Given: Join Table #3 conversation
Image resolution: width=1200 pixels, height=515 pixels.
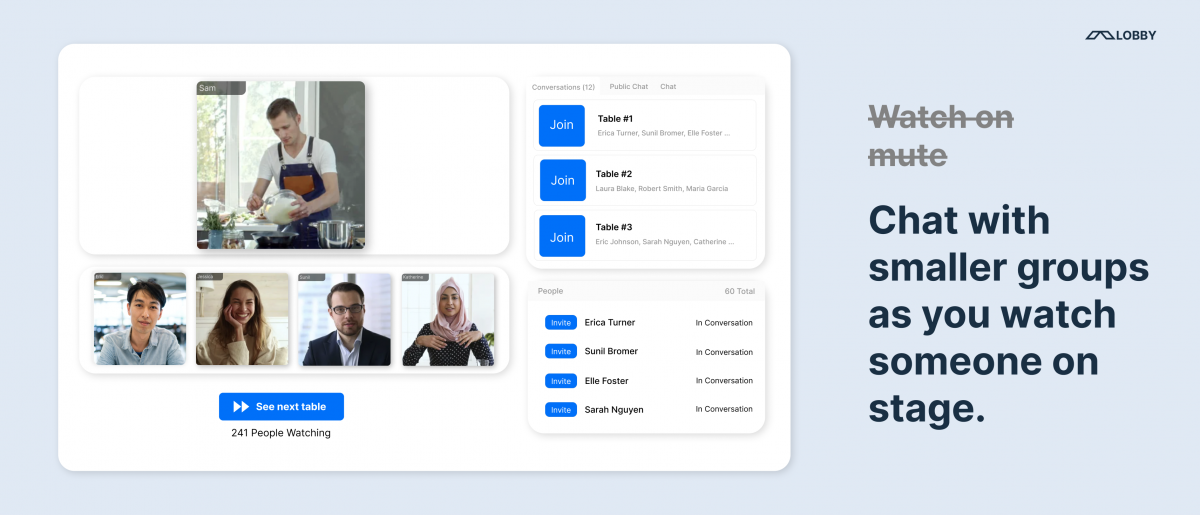Looking at the screenshot, I should [x=562, y=237].
